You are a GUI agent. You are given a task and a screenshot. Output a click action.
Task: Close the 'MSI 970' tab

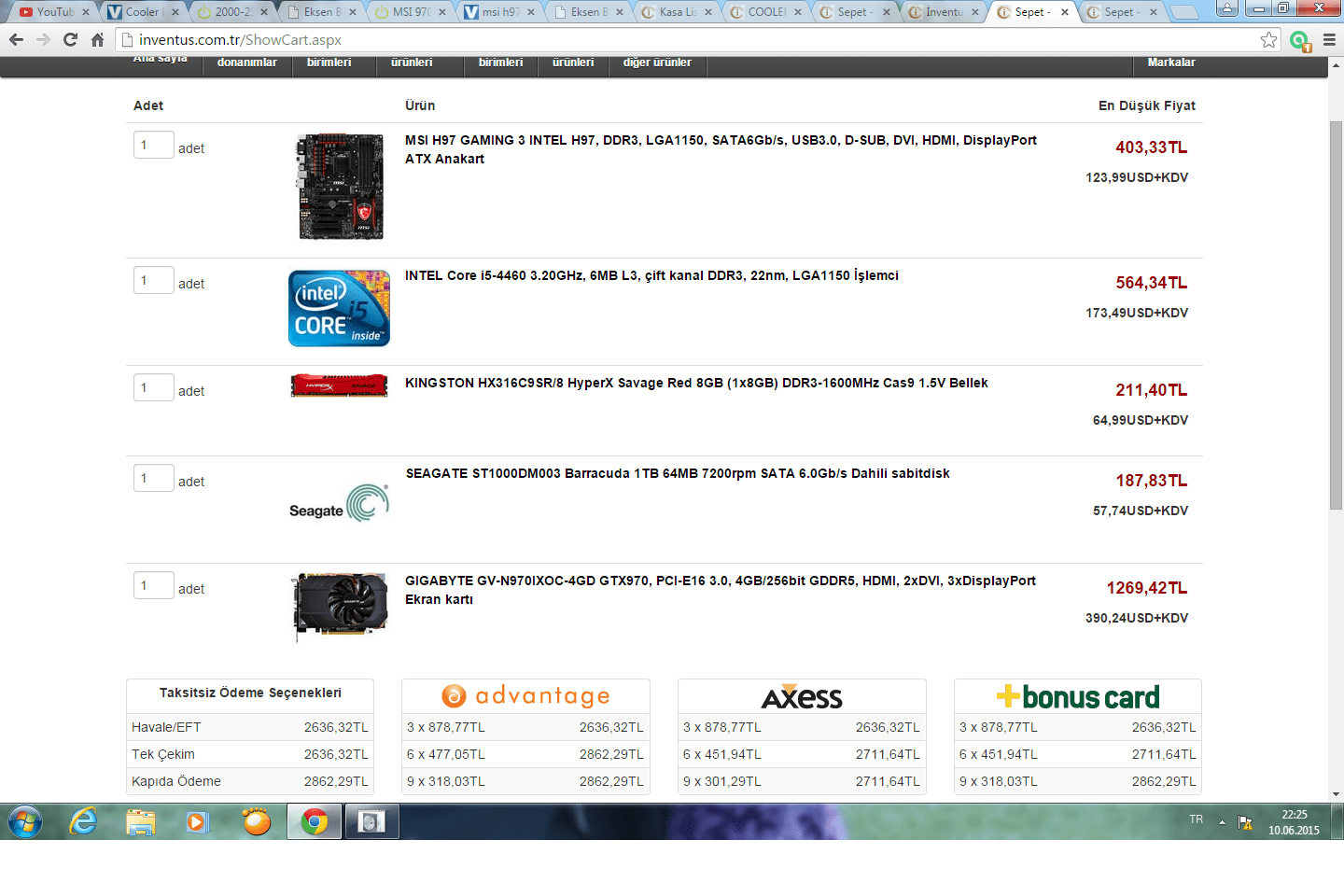(442, 12)
